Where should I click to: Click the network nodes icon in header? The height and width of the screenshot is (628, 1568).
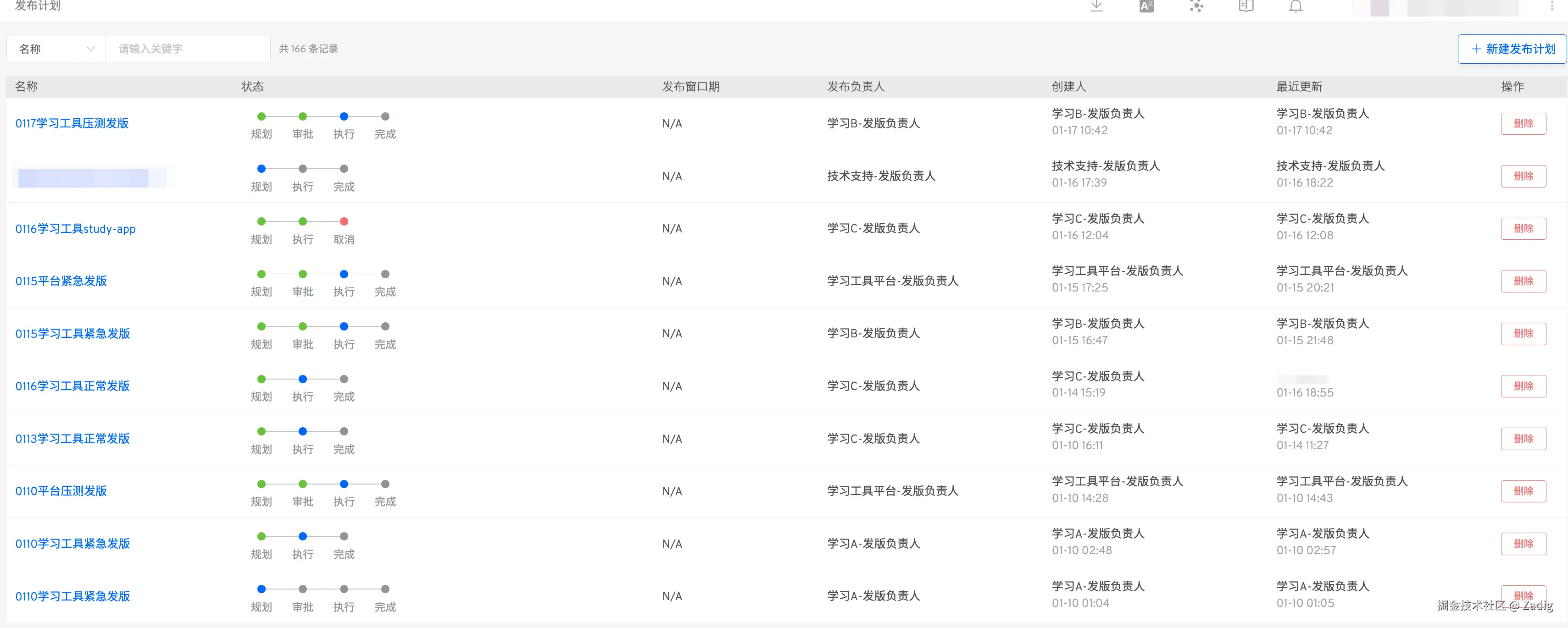(1196, 6)
